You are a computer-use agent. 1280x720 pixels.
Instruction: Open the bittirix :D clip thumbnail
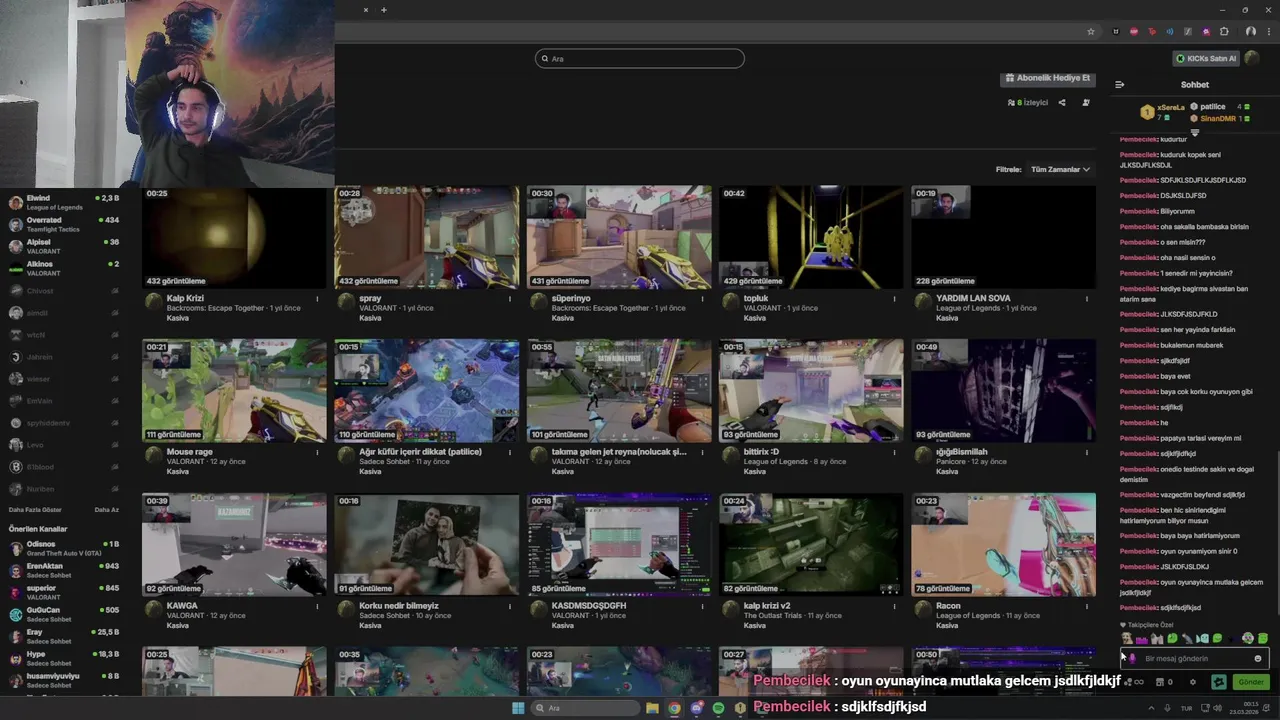811,391
